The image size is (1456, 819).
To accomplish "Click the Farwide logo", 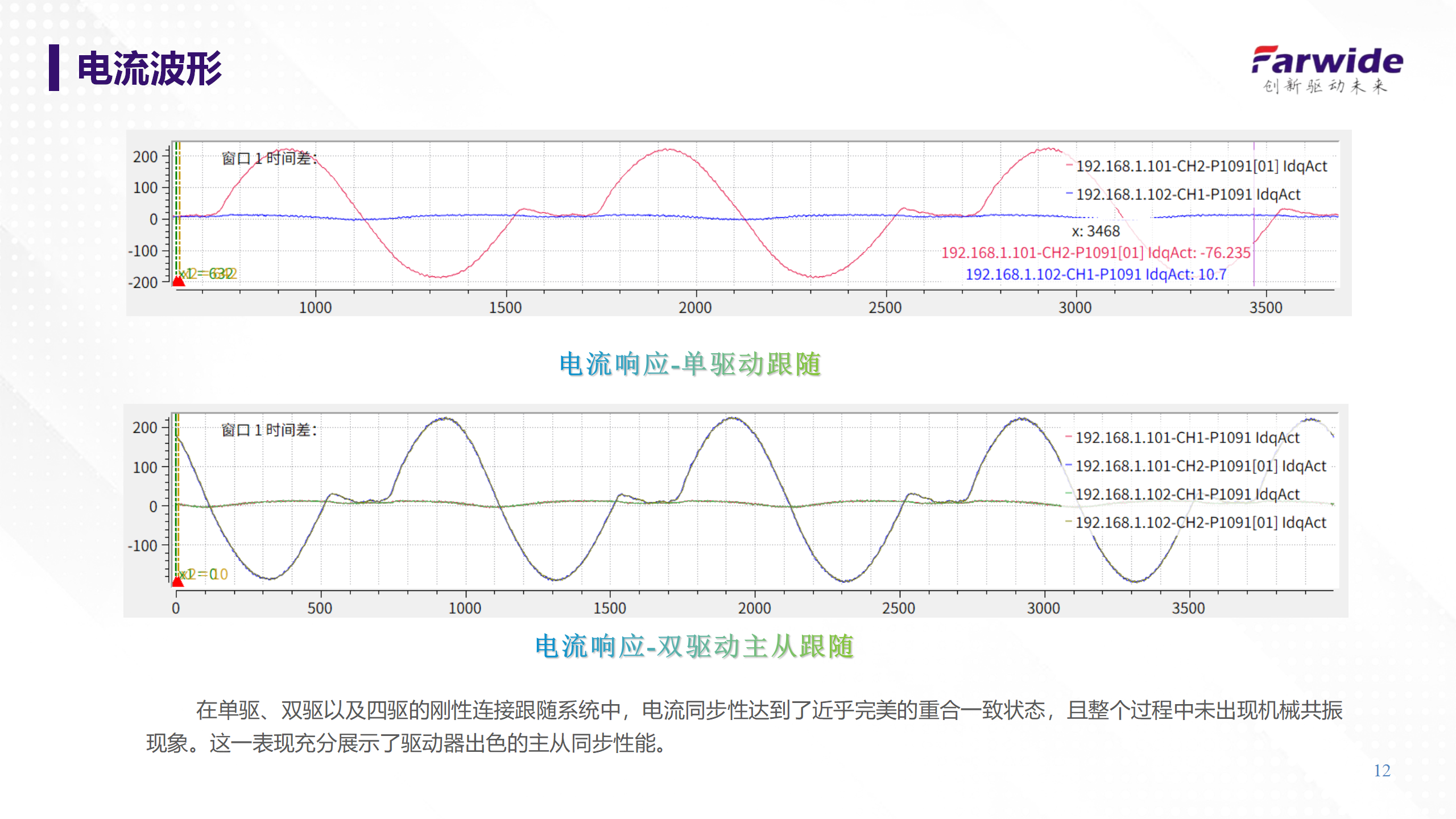I will (x=1326, y=69).
